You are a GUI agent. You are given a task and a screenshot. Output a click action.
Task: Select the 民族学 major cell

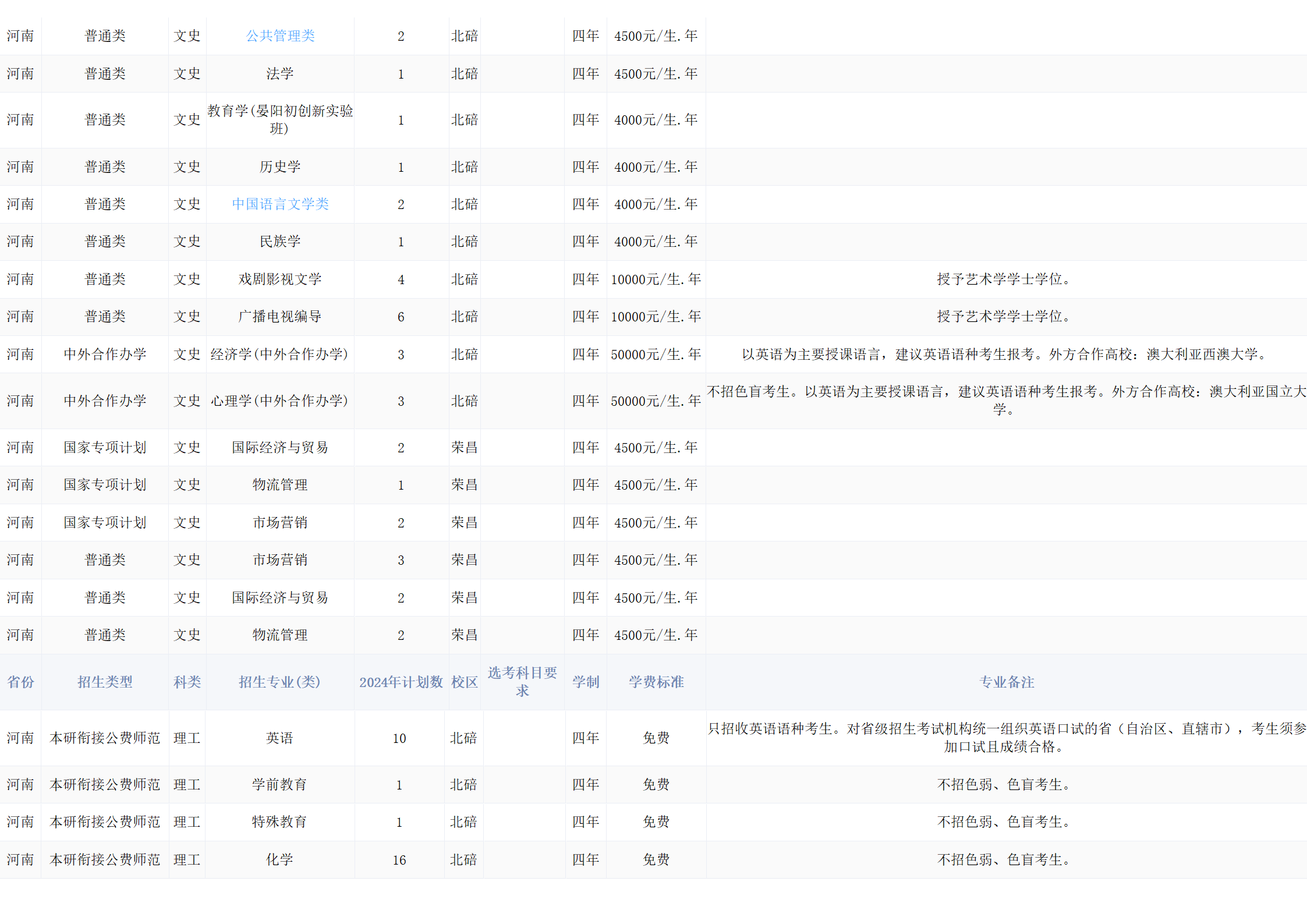(x=280, y=242)
